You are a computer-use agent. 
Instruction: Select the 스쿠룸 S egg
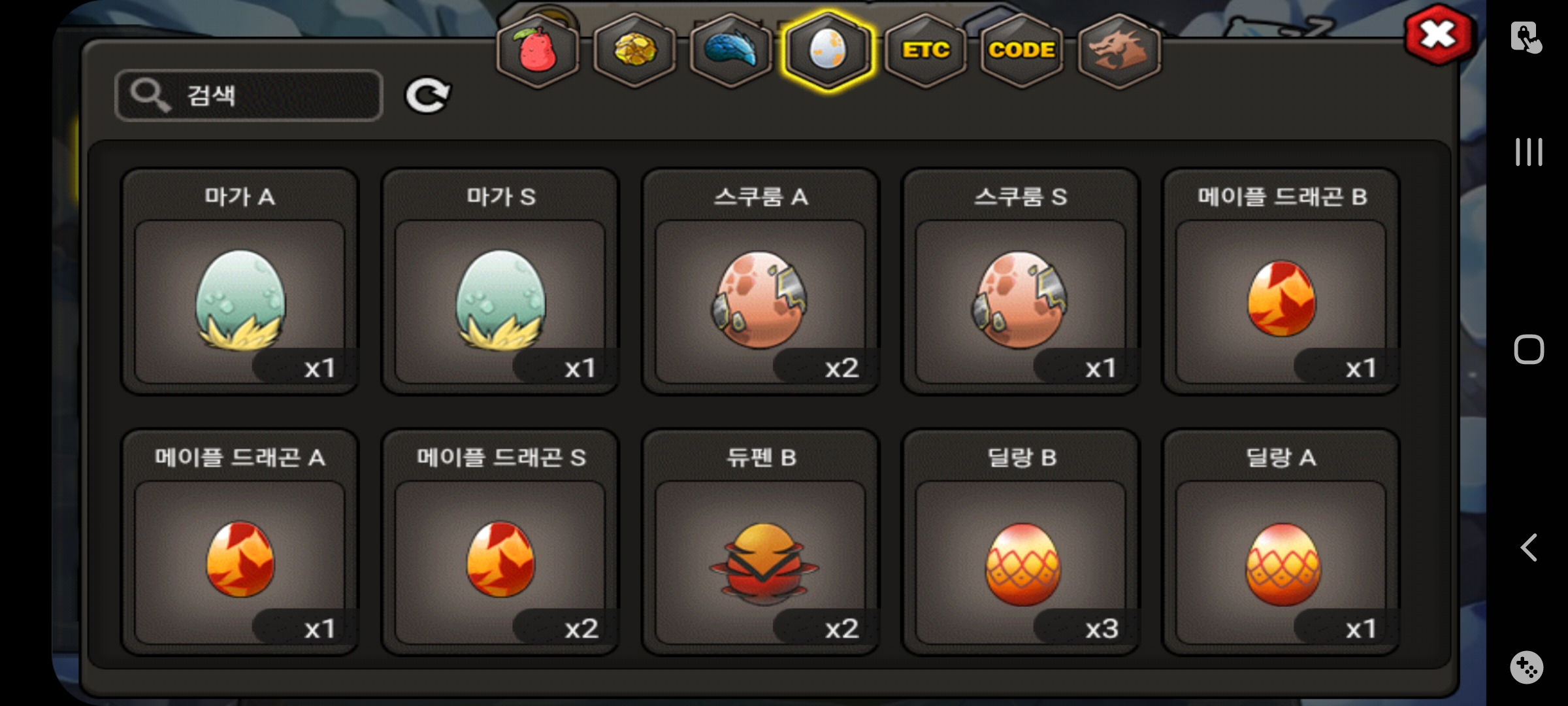(1021, 282)
